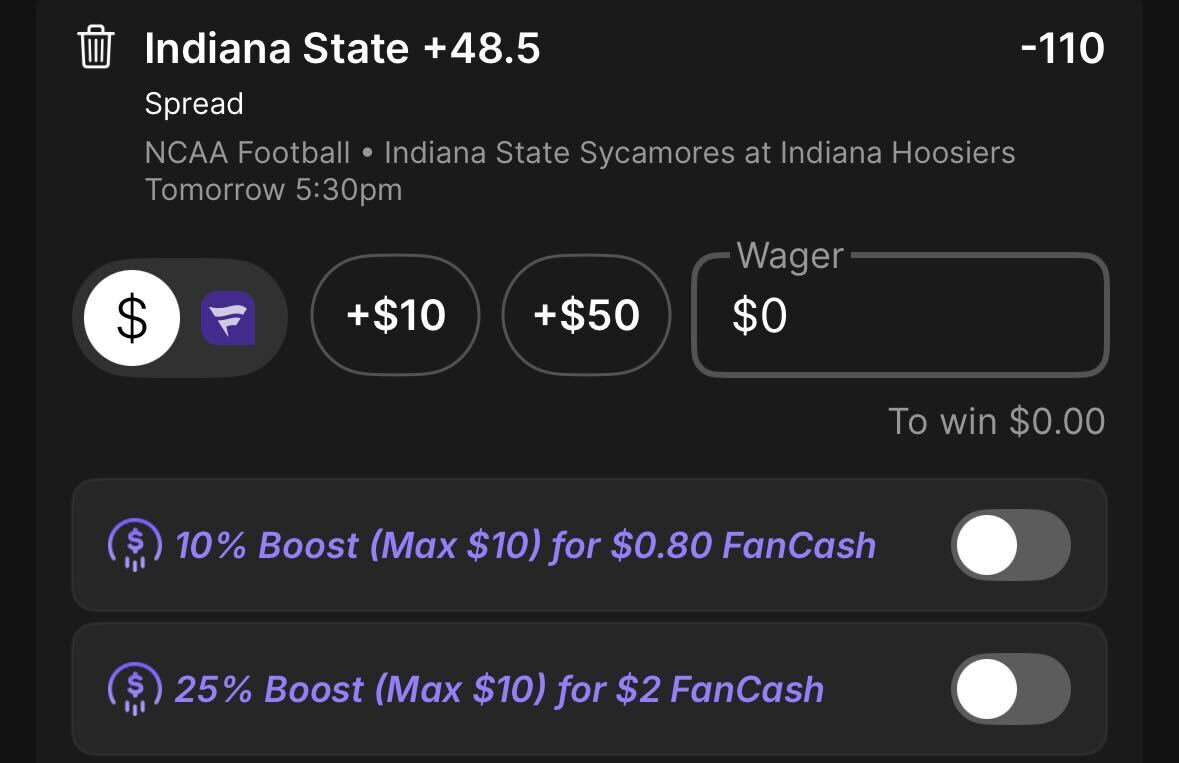Viewport: 1179px width, 763px height.
Task: Remove the Indiana State bet with trash icon
Action: point(95,47)
